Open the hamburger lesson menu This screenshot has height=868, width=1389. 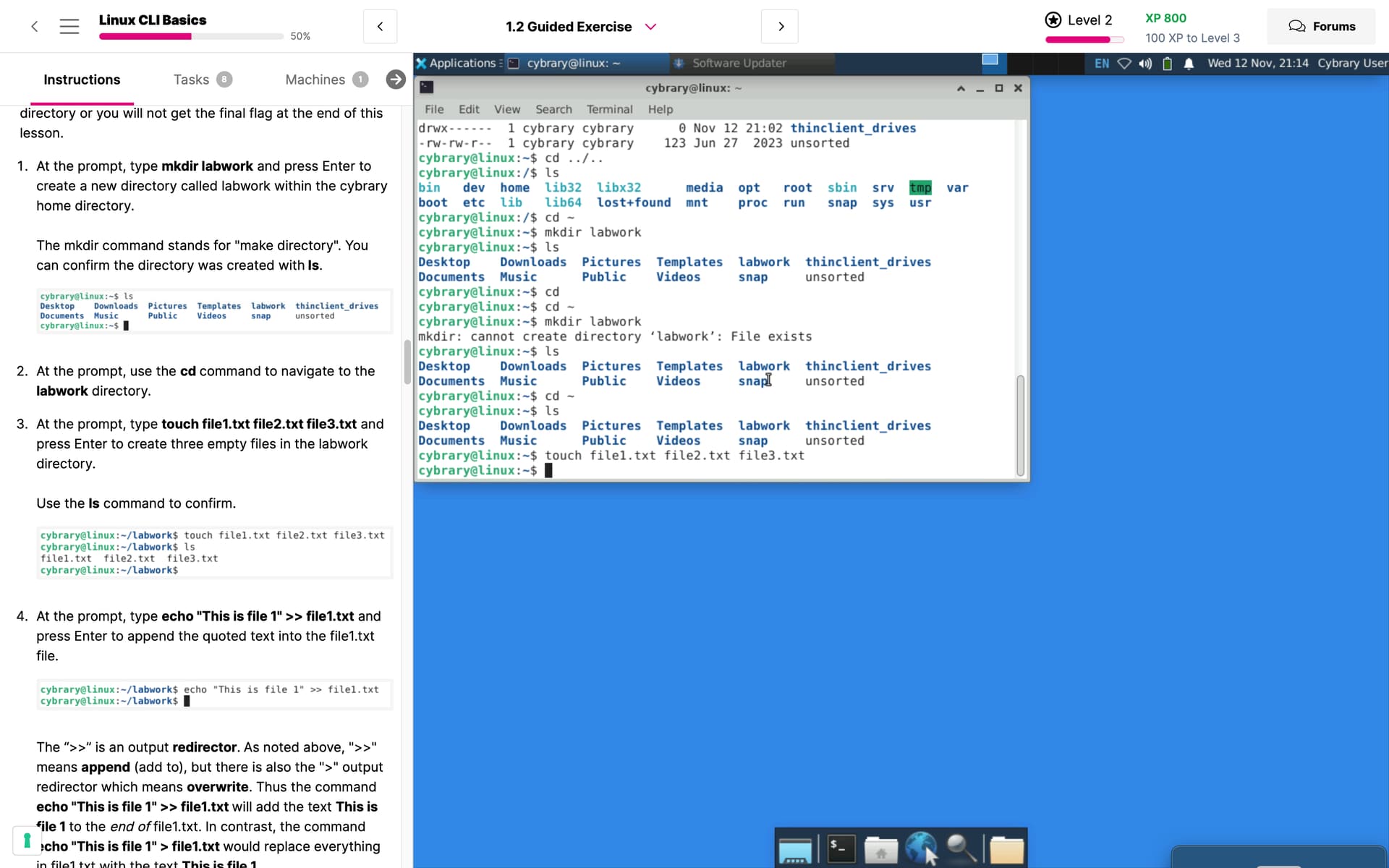tap(69, 27)
